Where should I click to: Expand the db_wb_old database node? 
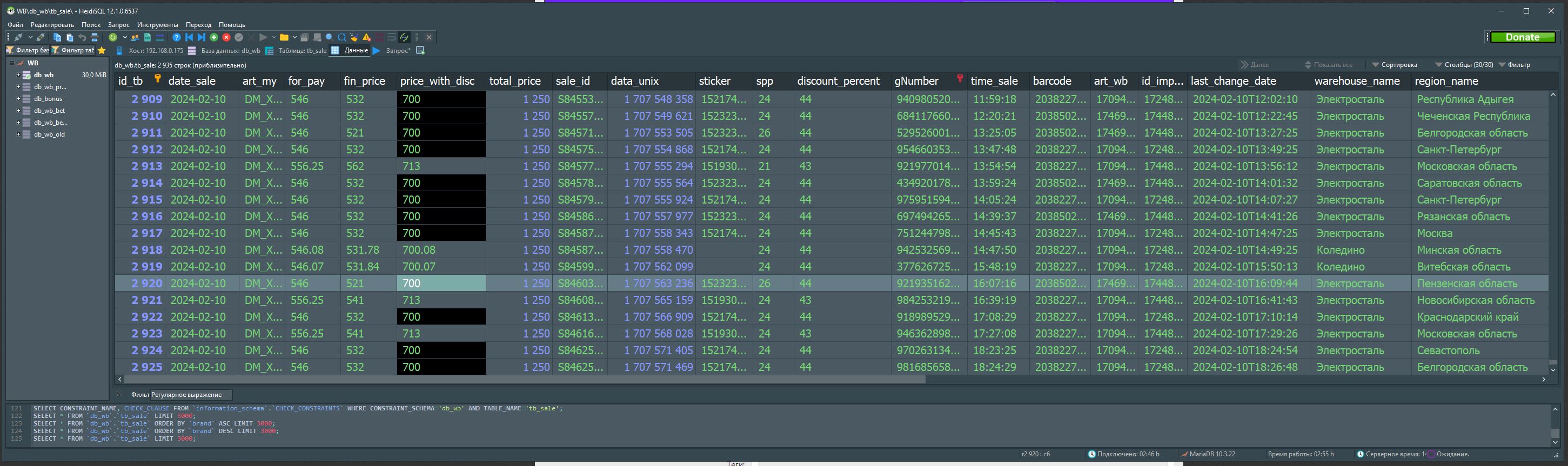pos(18,134)
